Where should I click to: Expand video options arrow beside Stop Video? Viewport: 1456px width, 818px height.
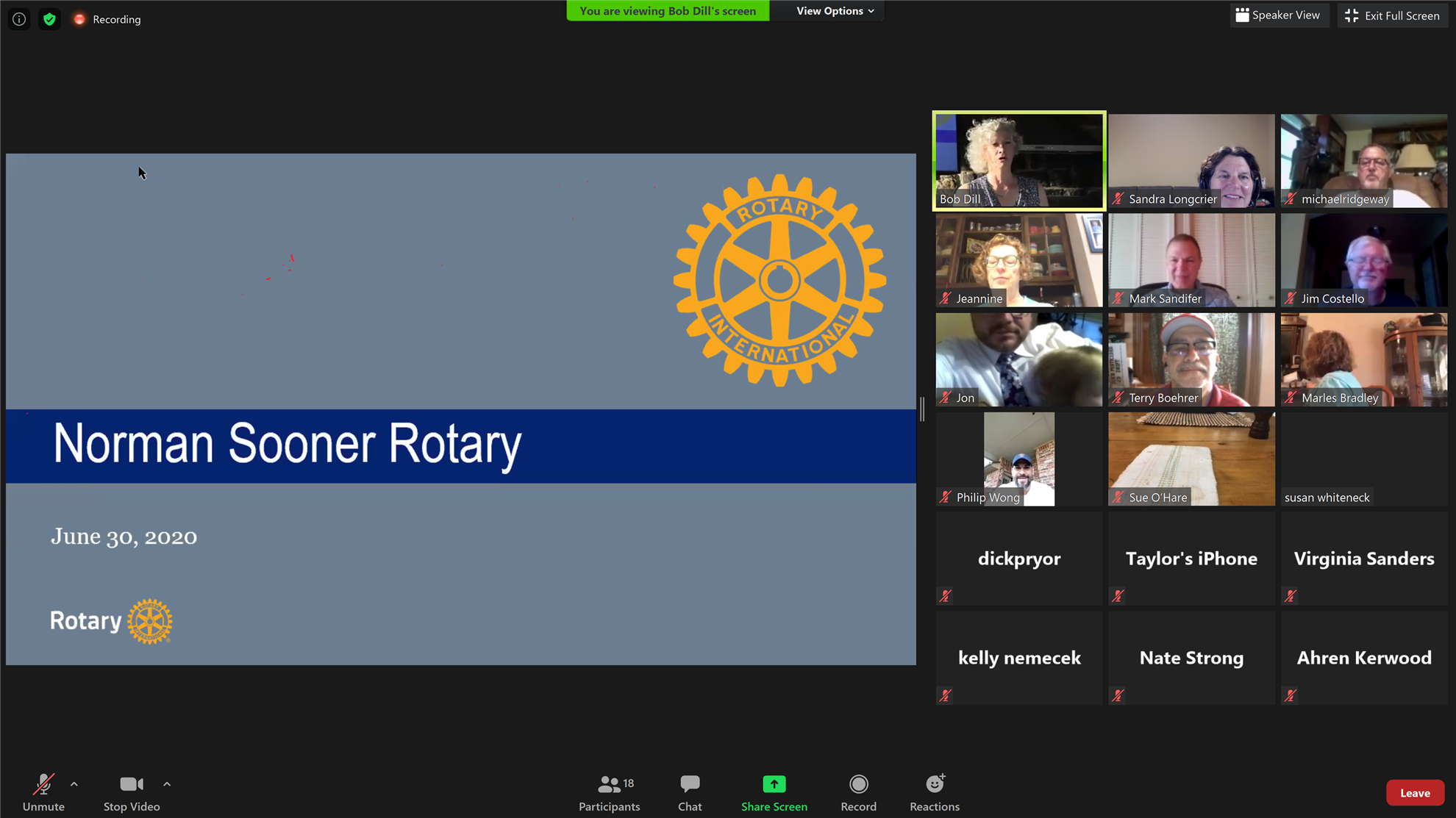tap(167, 784)
